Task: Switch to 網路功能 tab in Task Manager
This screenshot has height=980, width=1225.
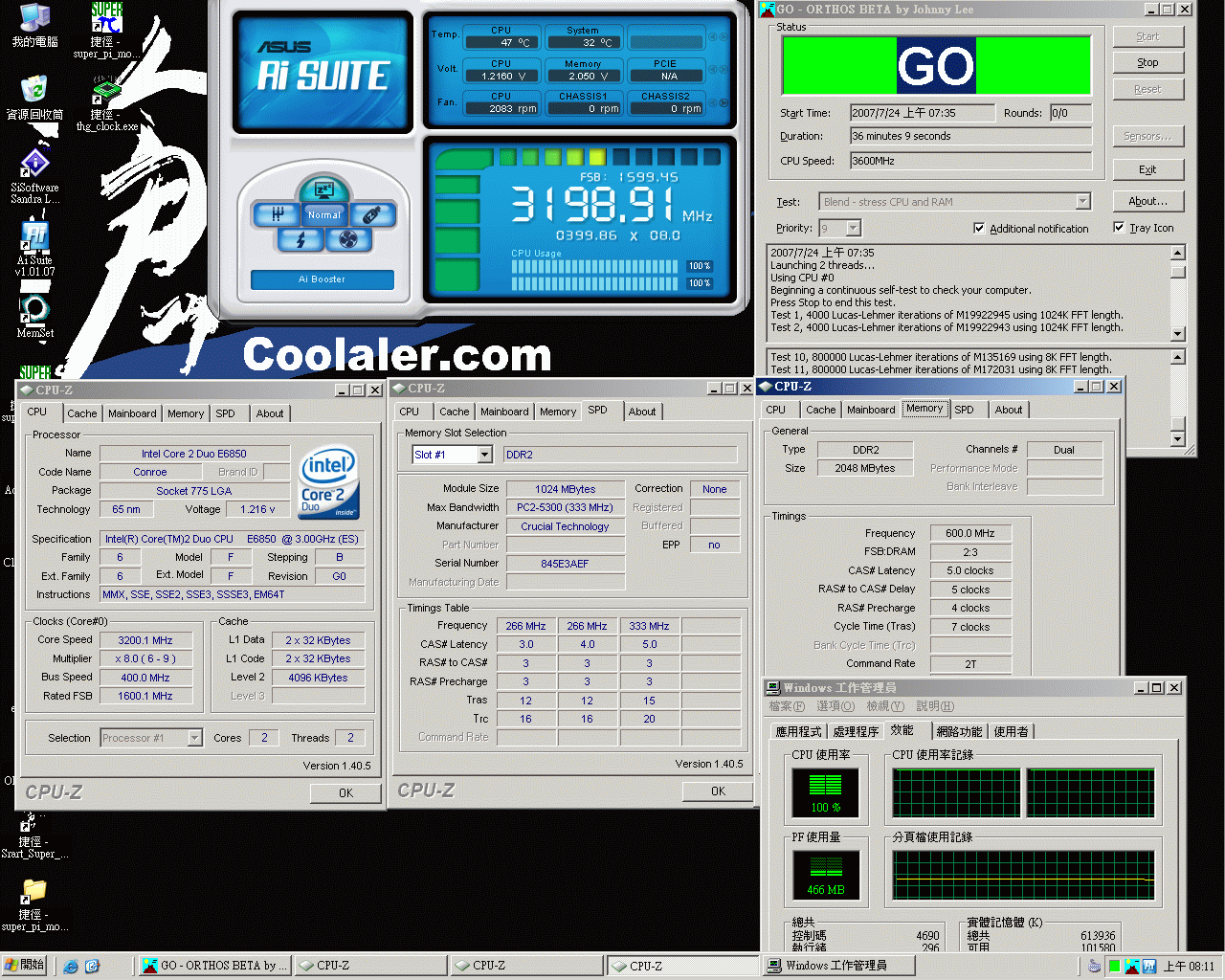Action: pyautogui.click(x=960, y=731)
